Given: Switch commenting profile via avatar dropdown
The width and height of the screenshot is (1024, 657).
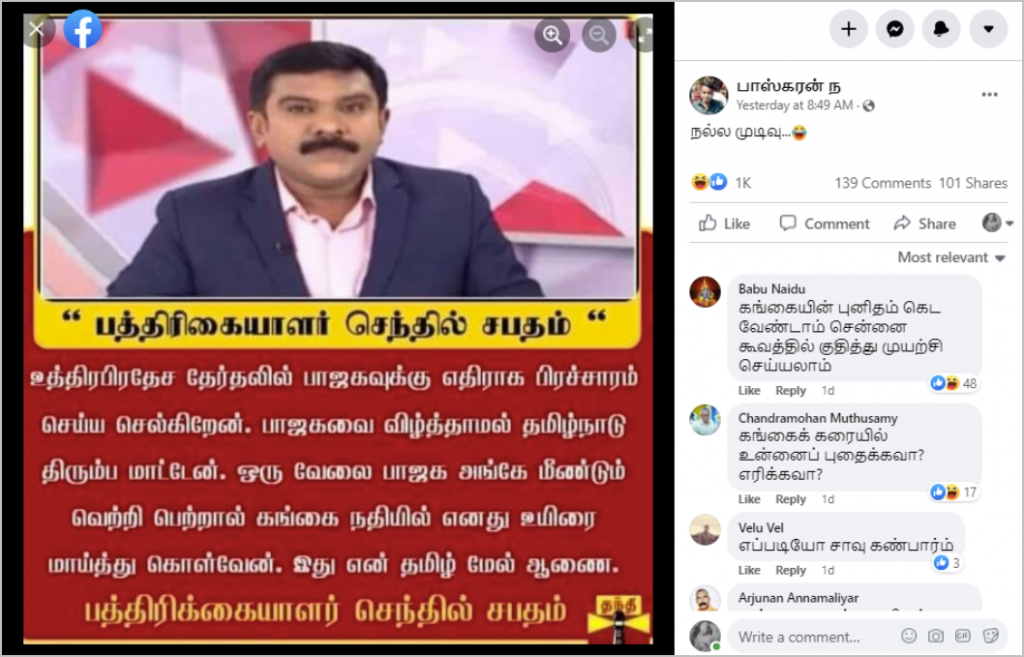Looking at the screenshot, I should click(x=997, y=223).
